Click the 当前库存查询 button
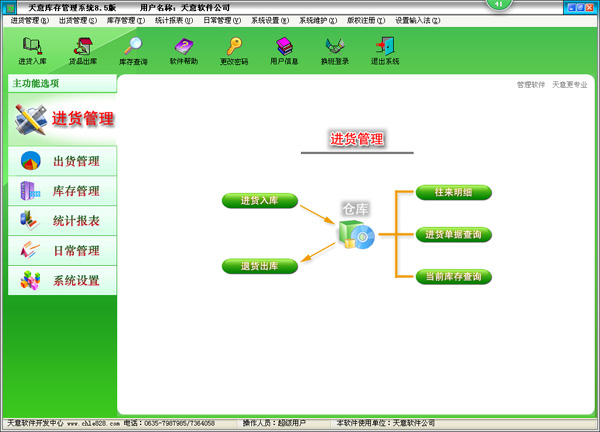Image resolution: width=600 pixels, height=432 pixels. pos(453,276)
